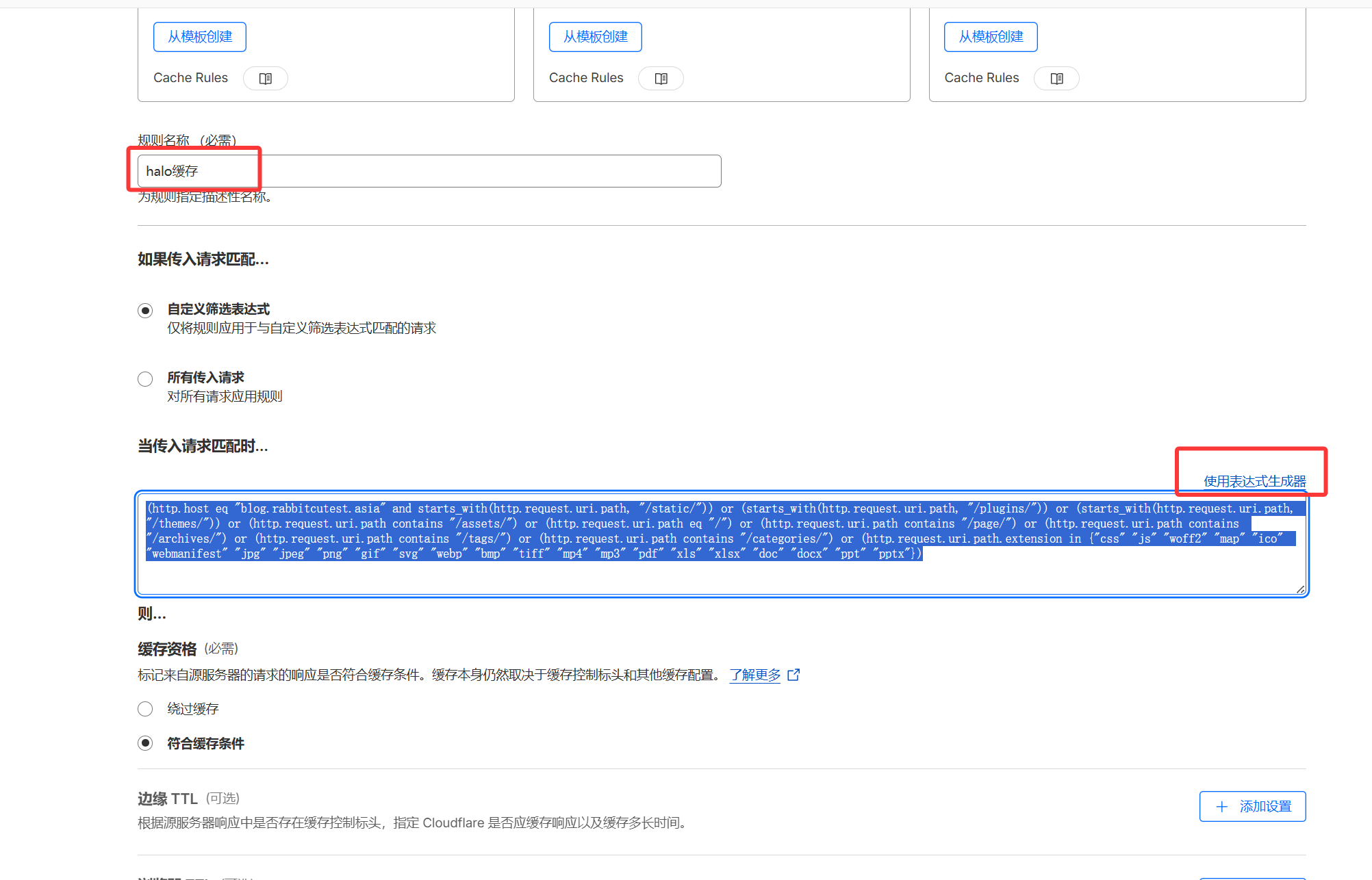Click 自定义筛选表达式 label text
This screenshot has height=880, width=1372.
pyautogui.click(x=218, y=309)
